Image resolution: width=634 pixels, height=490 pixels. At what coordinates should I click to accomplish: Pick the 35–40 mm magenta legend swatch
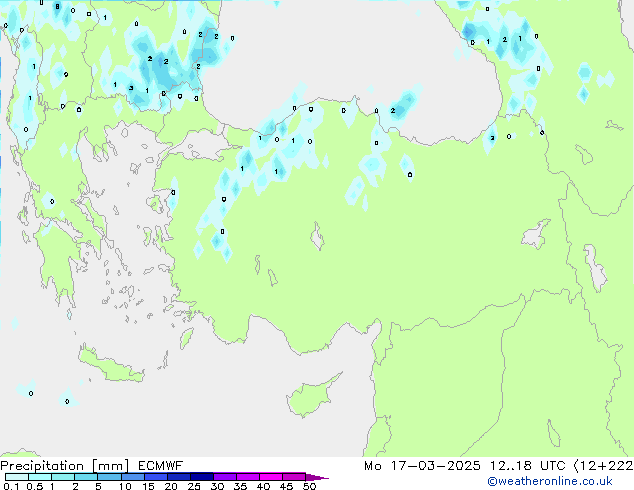(x=247, y=477)
